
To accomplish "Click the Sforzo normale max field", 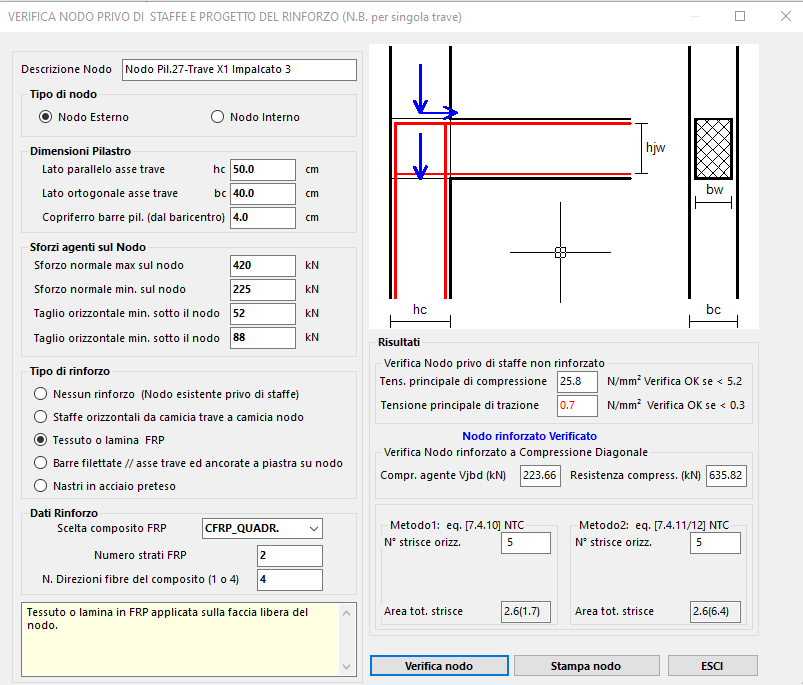I will (263, 266).
